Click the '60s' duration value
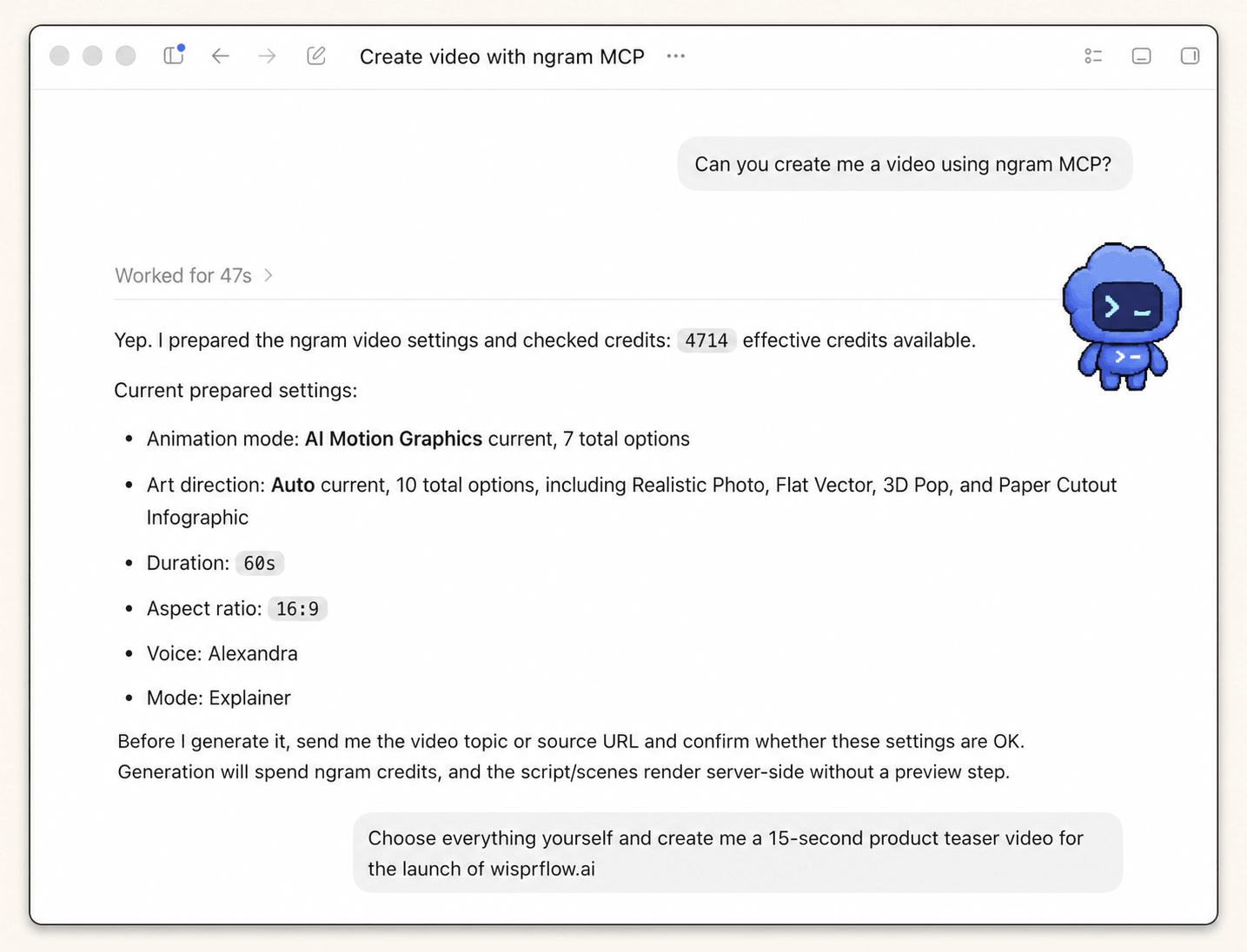The height and width of the screenshot is (952, 1247). 260,563
